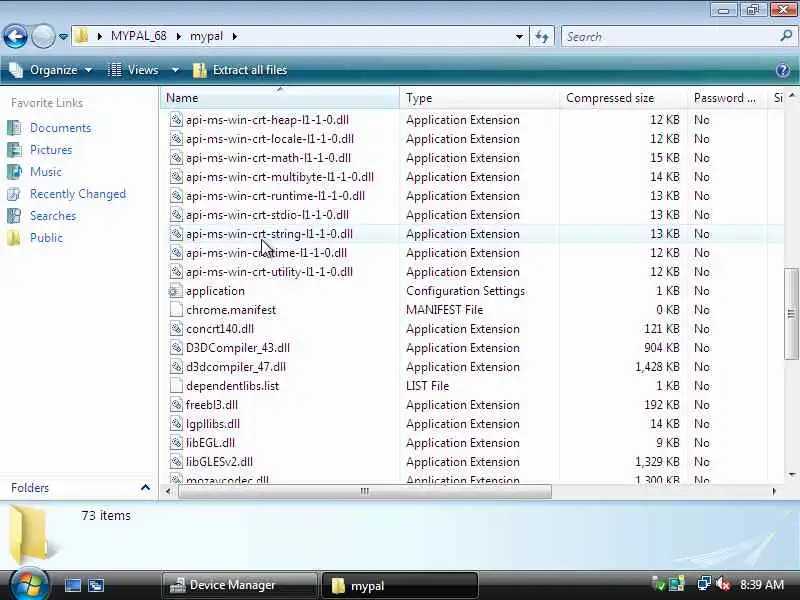Screen dimensions: 800x600
Task: Open Help question mark icon
Action: click(783, 70)
